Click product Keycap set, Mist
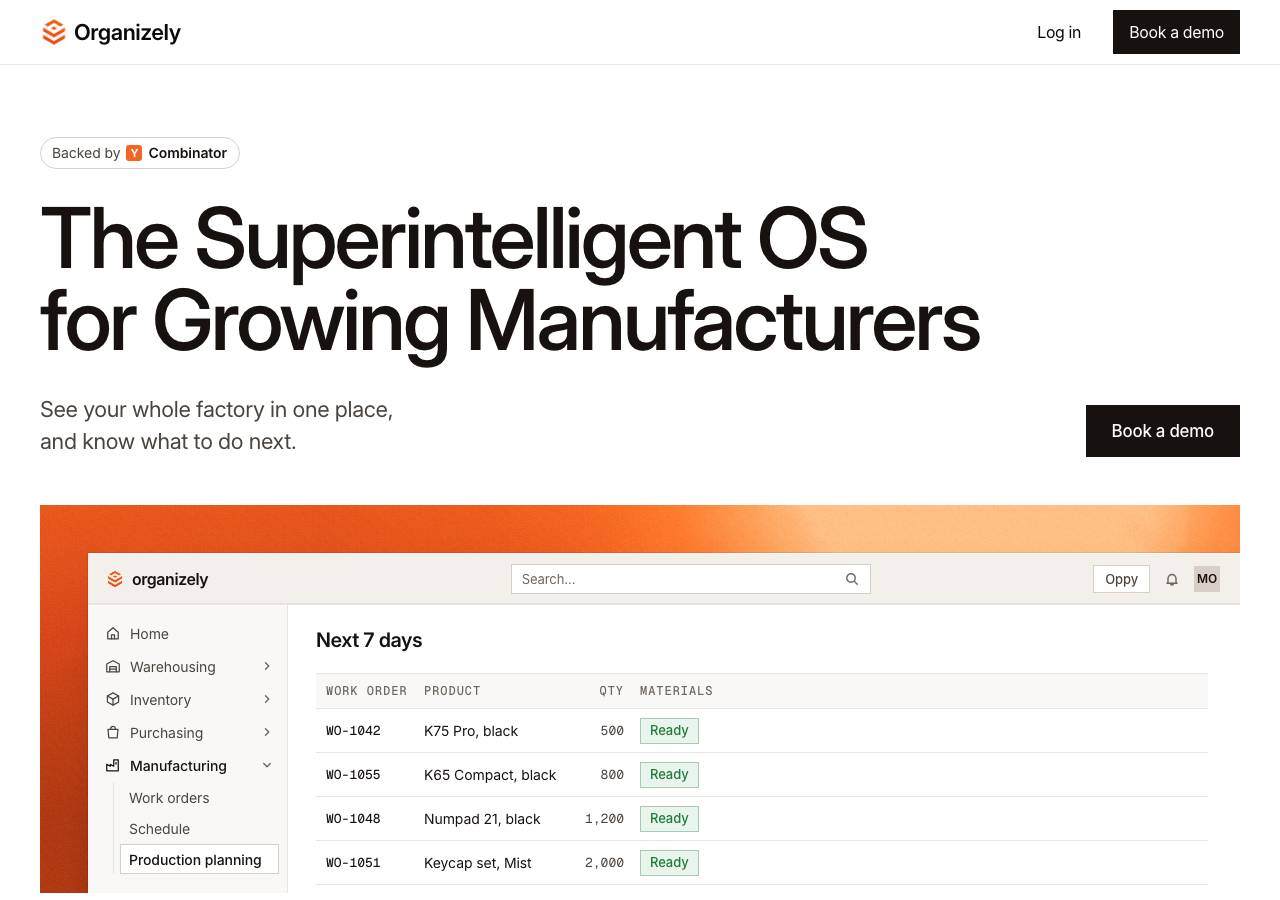 tap(478, 863)
